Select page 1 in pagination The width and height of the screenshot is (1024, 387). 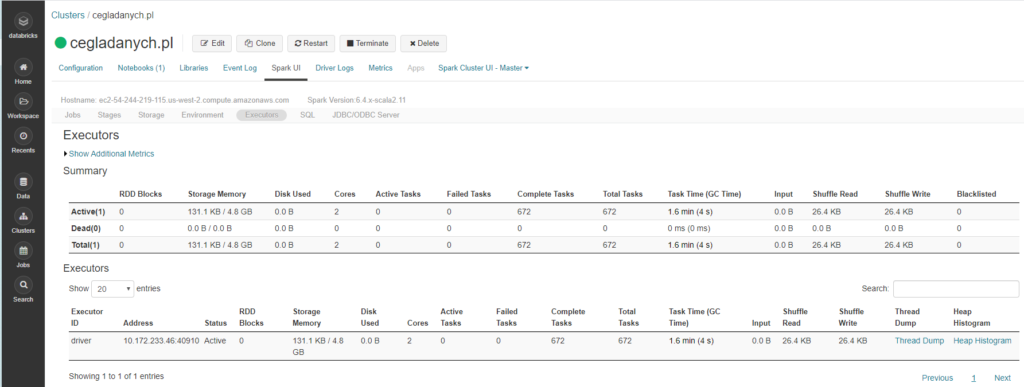click(974, 378)
